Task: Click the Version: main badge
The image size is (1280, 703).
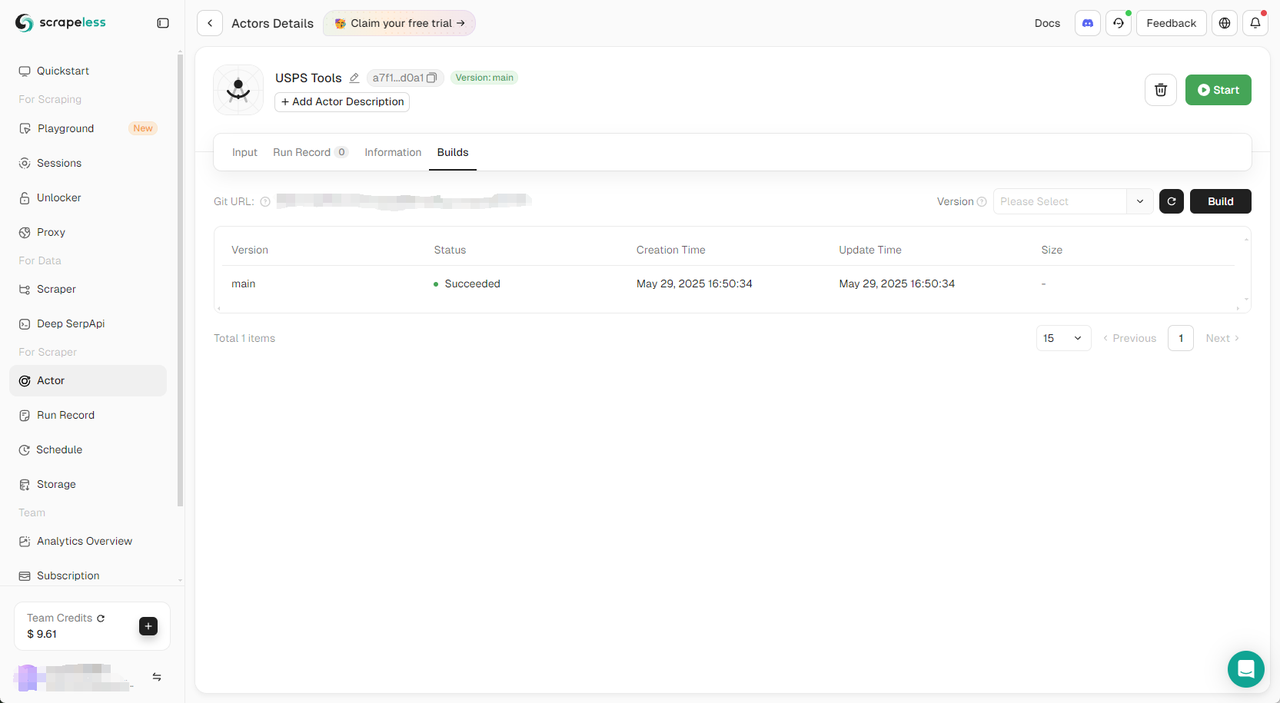Action: (484, 78)
